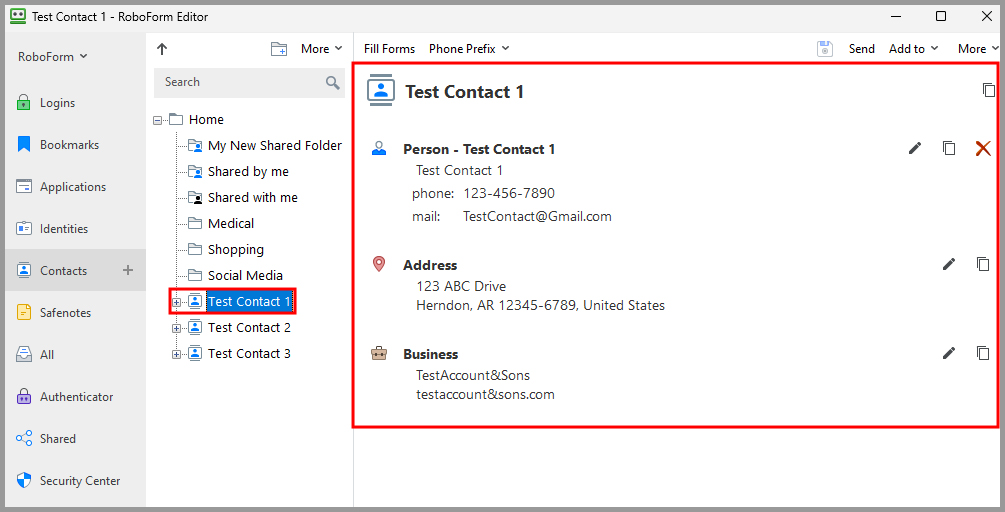Viewport: 1005px width, 512px height.
Task: Expand Test Contact 1 tree node
Action: tap(177, 302)
